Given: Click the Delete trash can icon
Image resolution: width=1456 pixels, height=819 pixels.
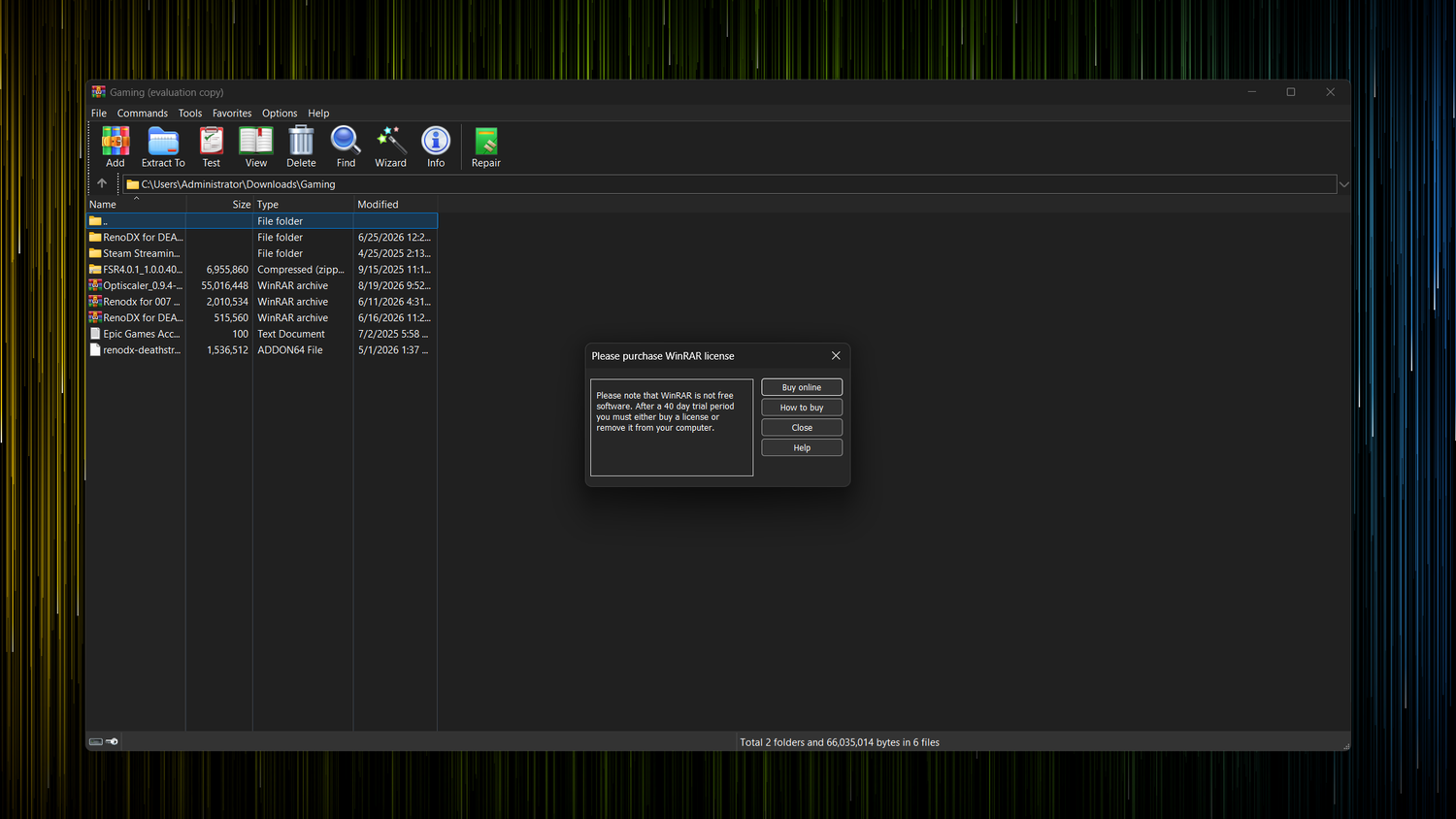Looking at the screenshot, I should (301, 141).
